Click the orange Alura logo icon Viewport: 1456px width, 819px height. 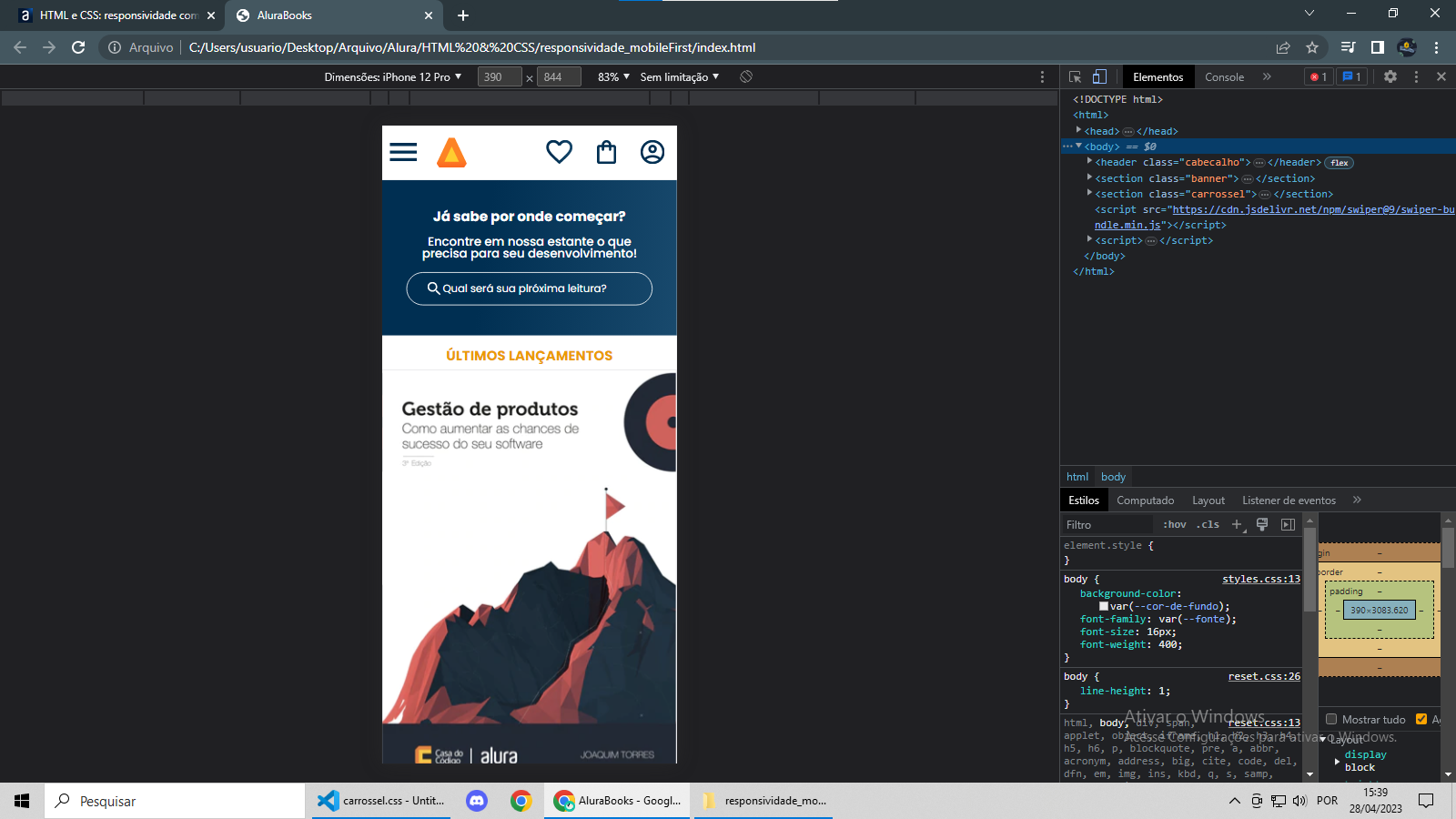(x=451, y=152)
